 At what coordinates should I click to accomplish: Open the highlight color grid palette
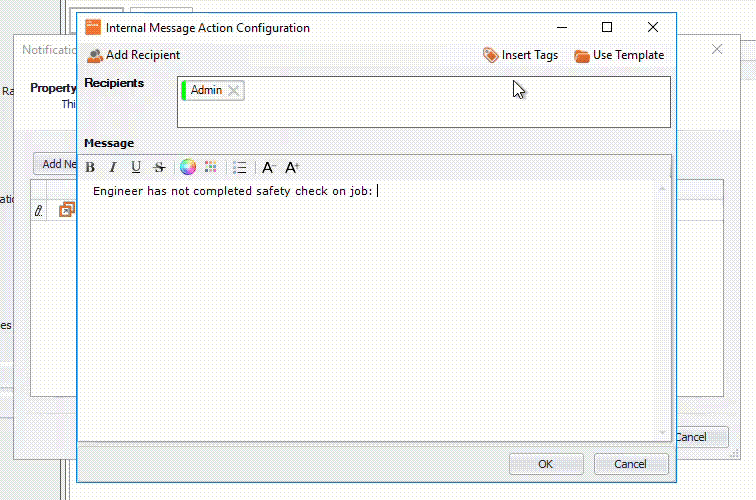click(x=211, y=167)
